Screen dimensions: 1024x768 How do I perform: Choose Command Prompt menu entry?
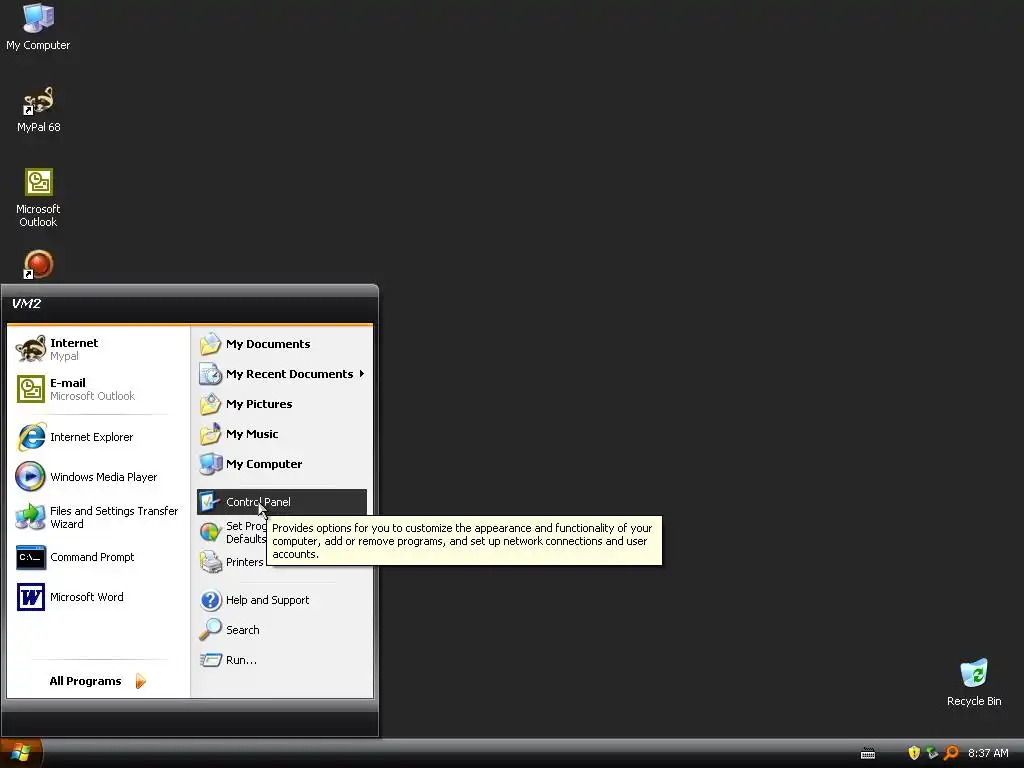tap(92, 557)
